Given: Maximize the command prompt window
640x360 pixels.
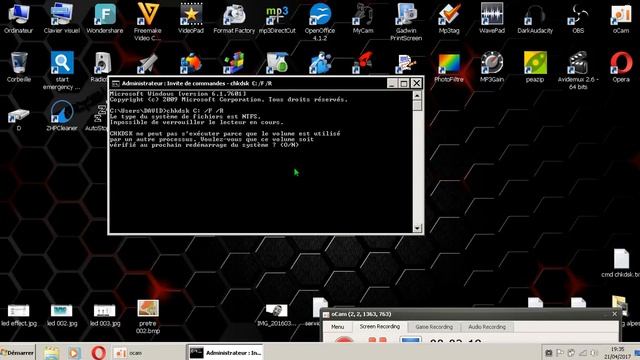Looking at the screenshot, I should tap(404, 83).
